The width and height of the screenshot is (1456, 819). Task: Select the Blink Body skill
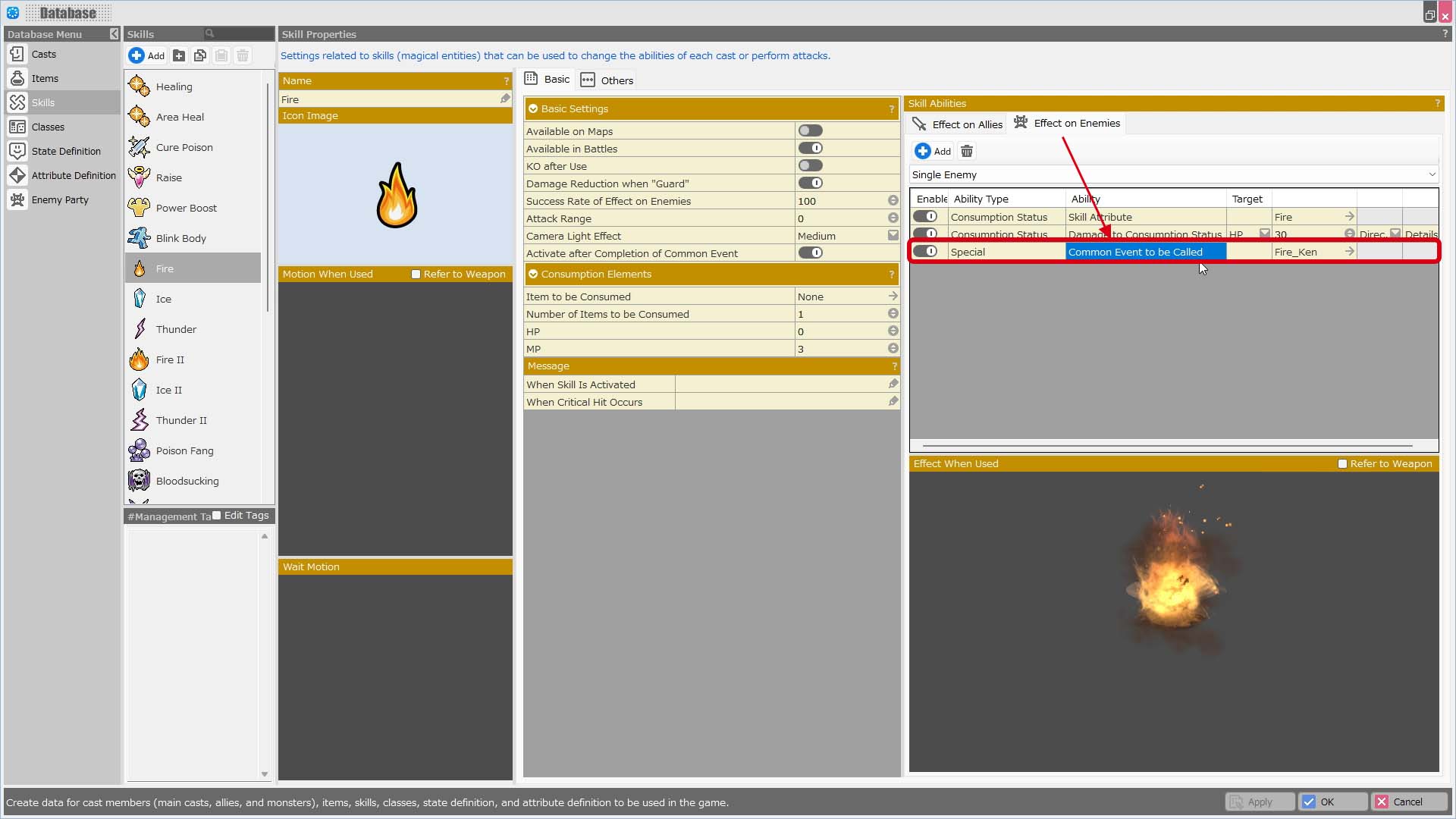click(193, 238)
